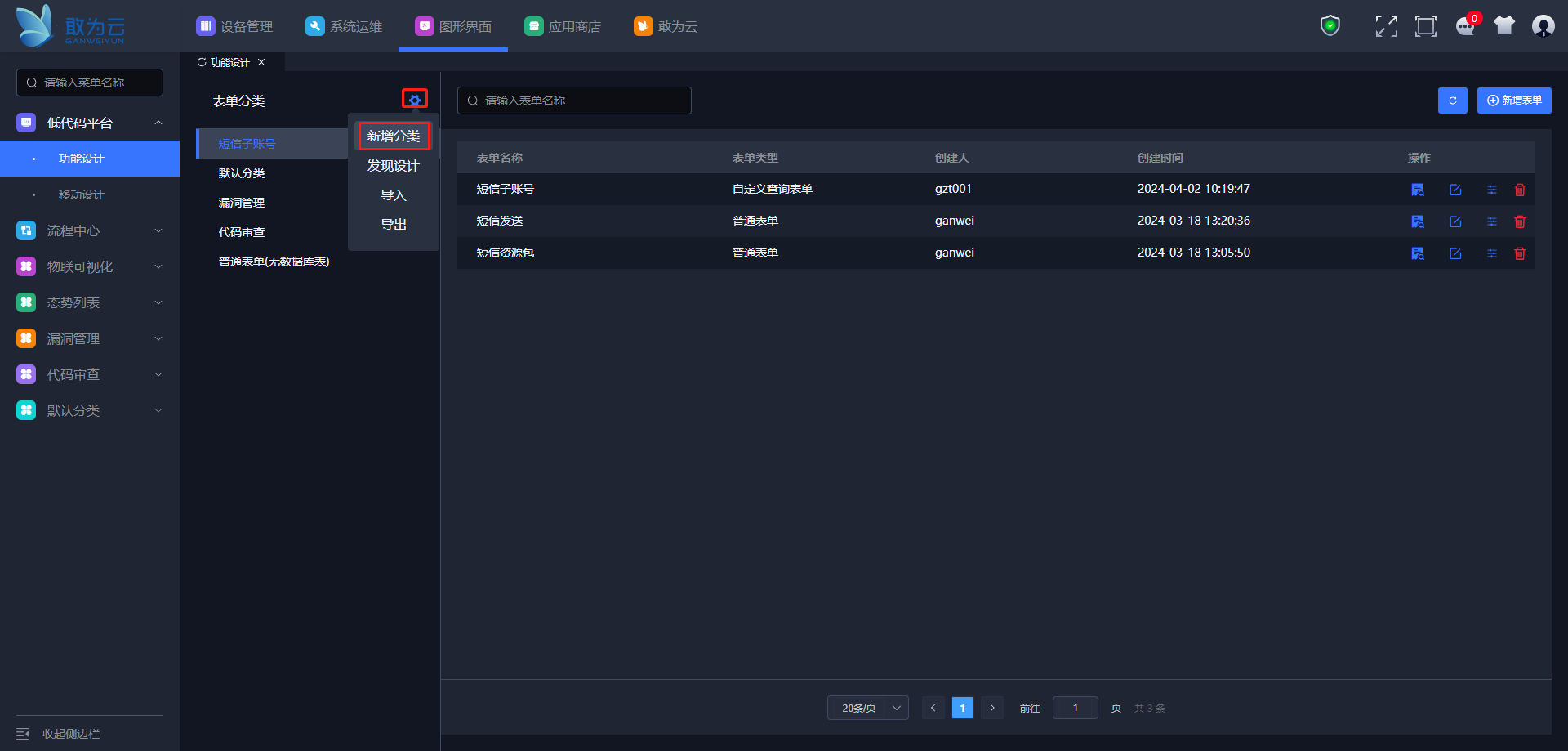This screenshot has width=1568, height=751.
Task: Open the messages chat bubble icon
Action: (1466, 26)
